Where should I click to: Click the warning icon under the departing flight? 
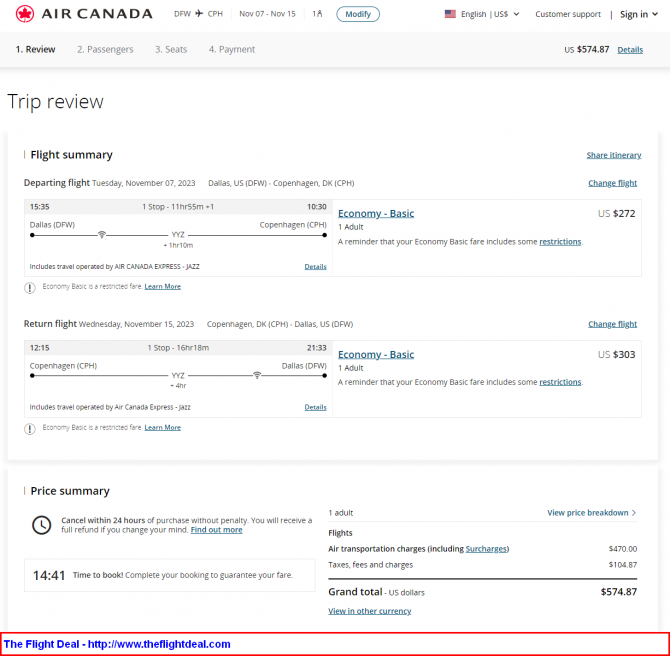29,288
